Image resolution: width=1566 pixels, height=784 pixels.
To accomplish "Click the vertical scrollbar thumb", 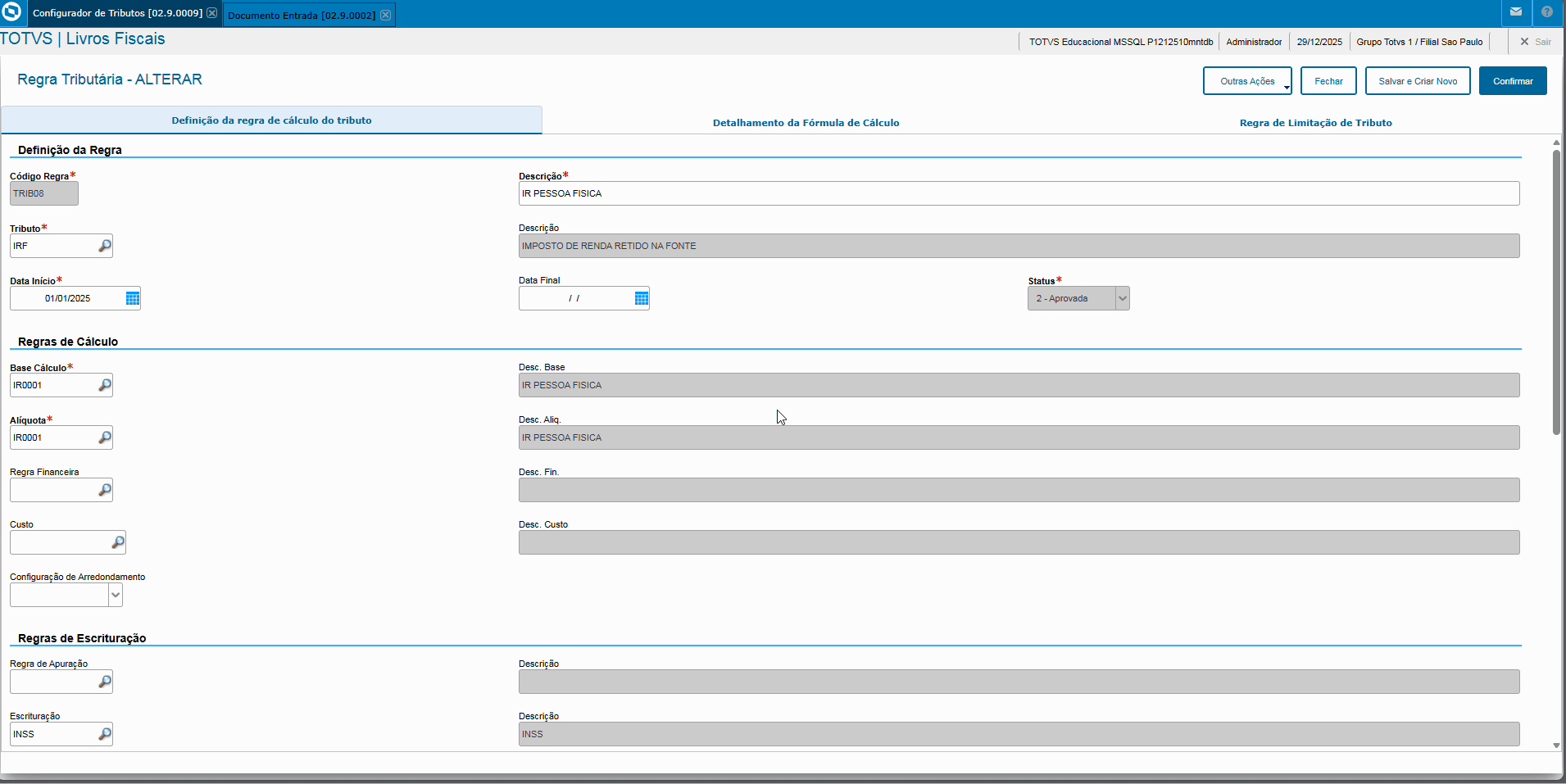I will 1556,292.
